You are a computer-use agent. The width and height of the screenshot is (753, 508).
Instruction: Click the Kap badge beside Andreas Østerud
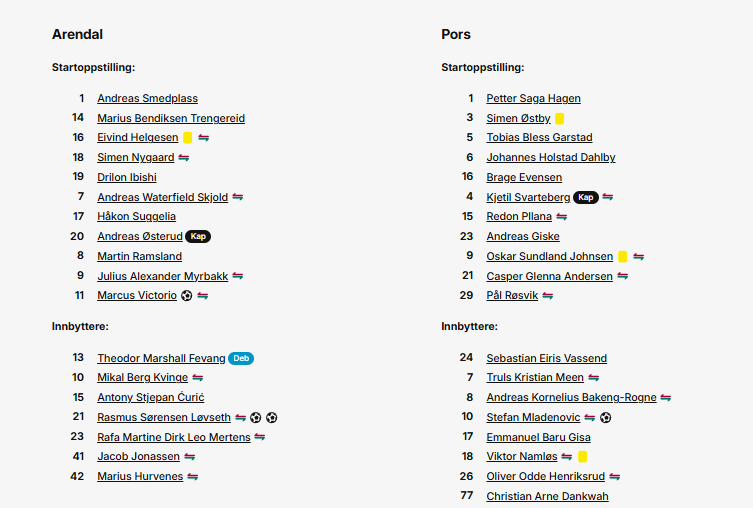pos(198,236)
